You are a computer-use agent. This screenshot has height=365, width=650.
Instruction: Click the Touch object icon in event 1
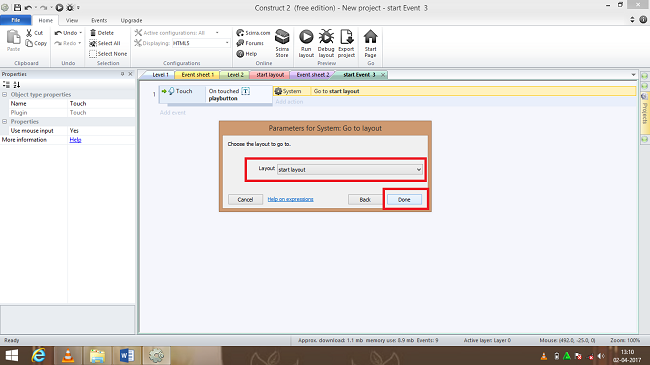[171, 91]
